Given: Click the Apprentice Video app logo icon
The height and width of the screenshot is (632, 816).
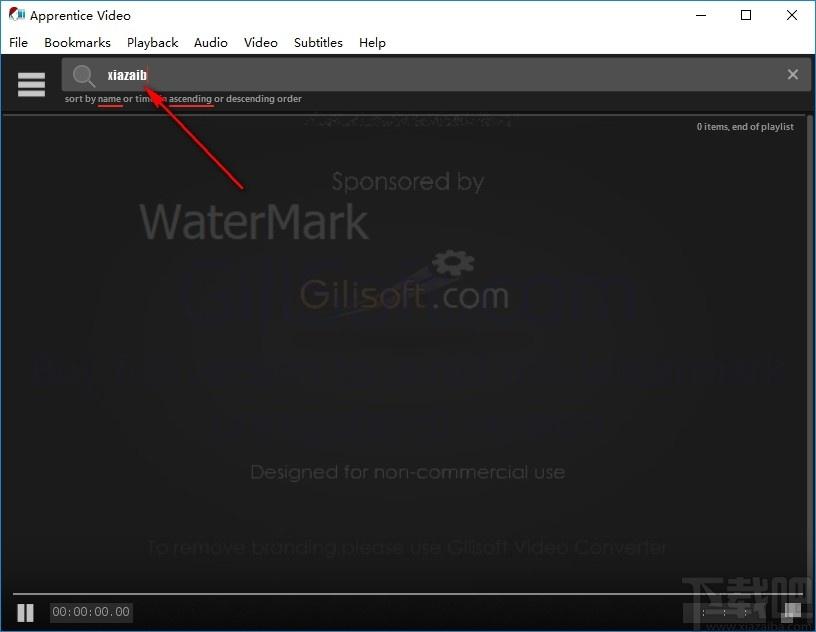Looking at the screenshot, I should click(x=16, y=15).
